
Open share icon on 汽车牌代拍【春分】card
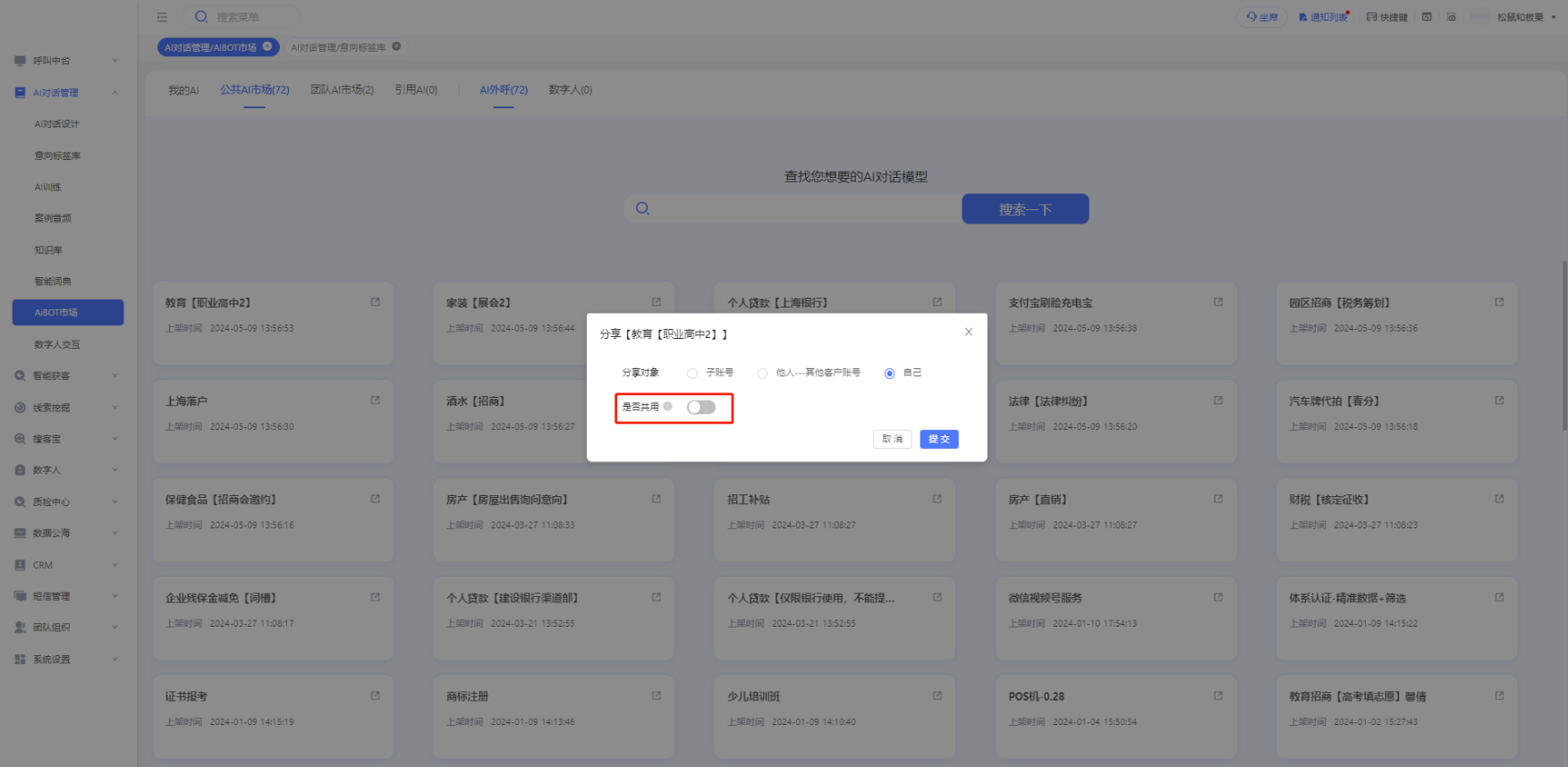(x=1499, y=400)
